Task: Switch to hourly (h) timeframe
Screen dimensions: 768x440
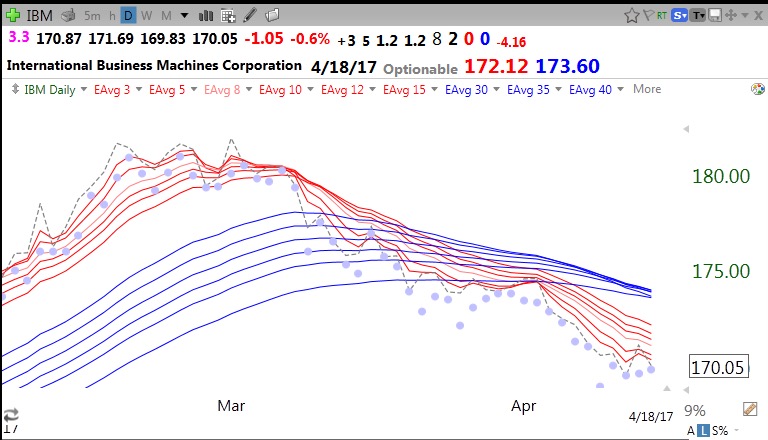Action: click(x=112, y=16)
